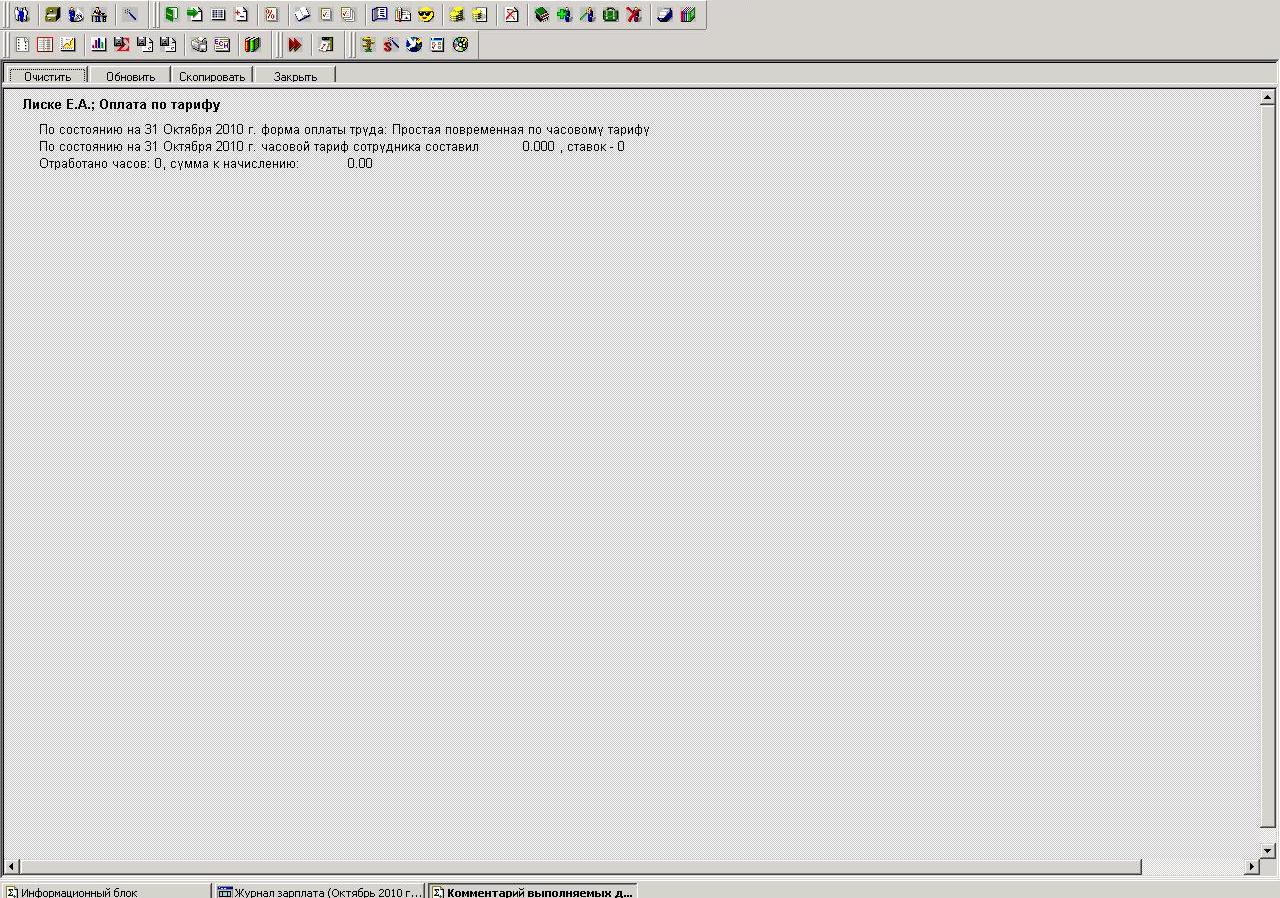Click the stacked gold coins icon
Image resolution: width=1280 pixels, height=898 pixels.
(456, 15)
